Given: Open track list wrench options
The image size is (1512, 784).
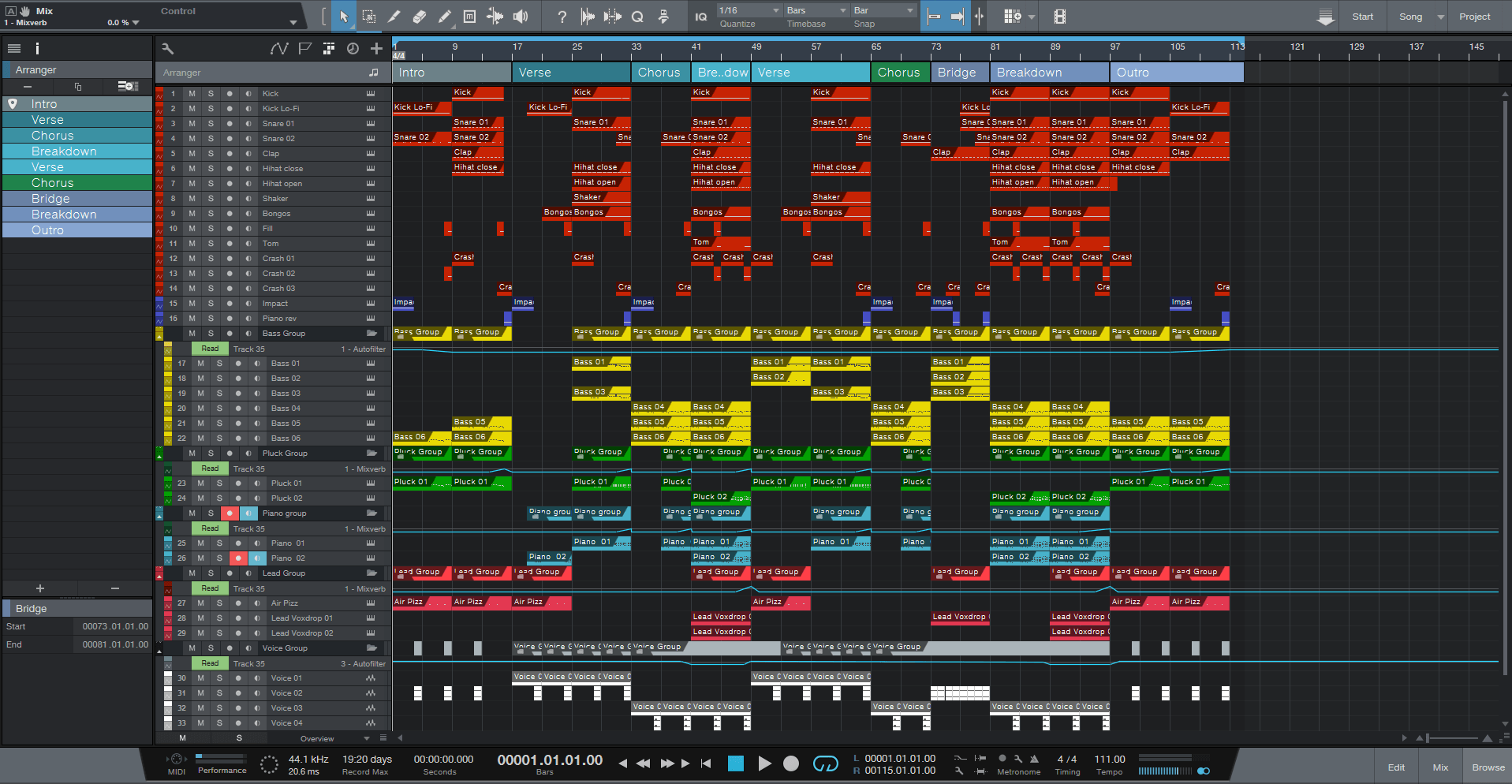Looking at the screenshot, I should click(x=168, y=49).
